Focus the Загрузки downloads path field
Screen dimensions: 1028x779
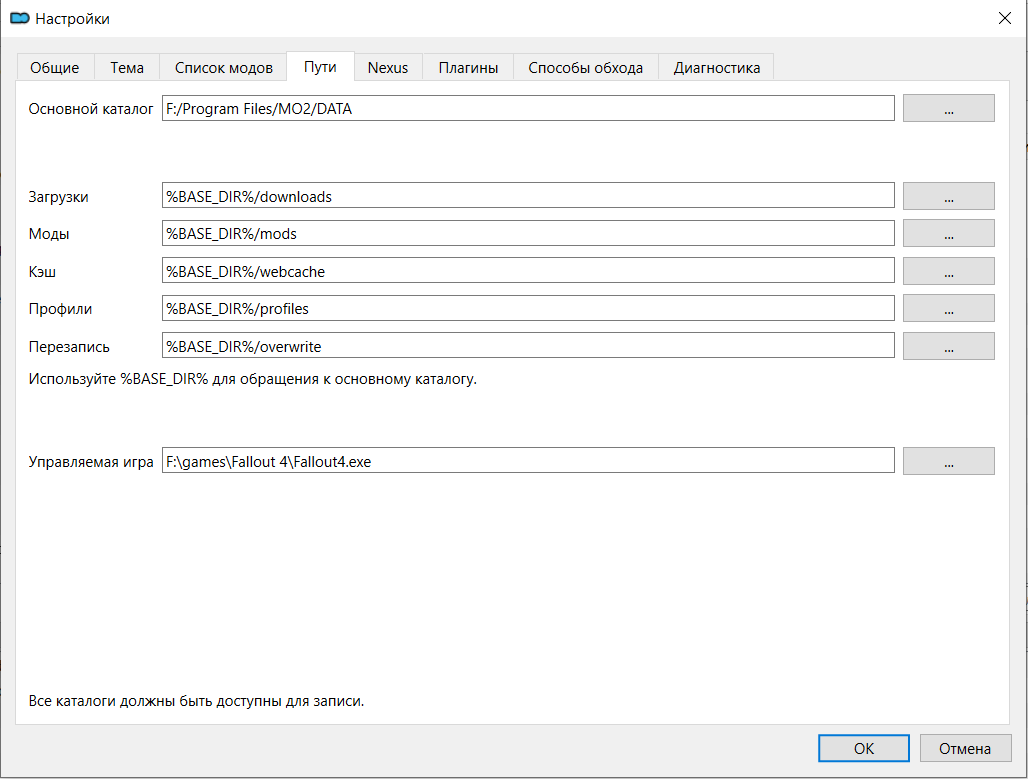point(527,196)
